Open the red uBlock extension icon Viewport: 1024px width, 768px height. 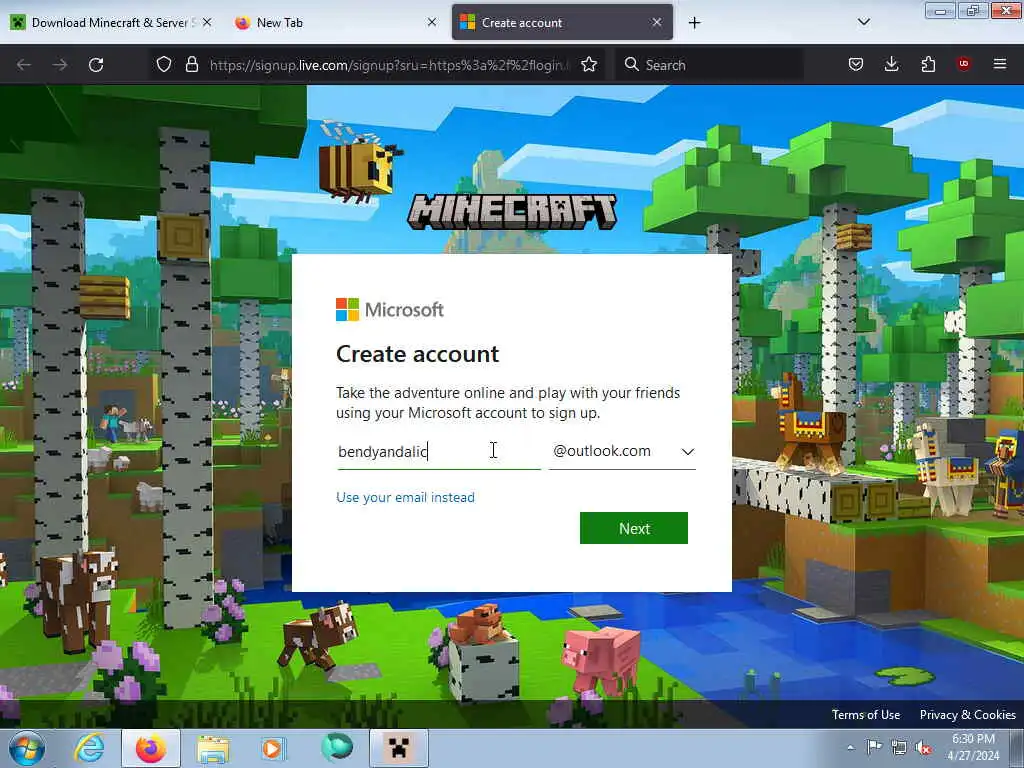[963, 64]
